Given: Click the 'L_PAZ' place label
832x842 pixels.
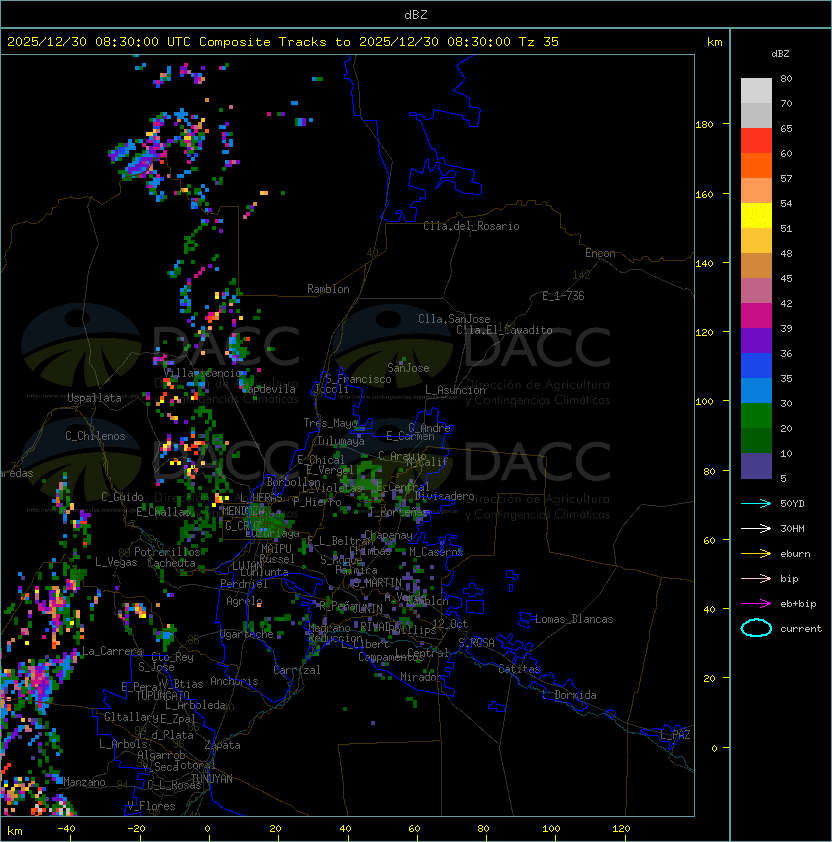Looking at the screenshot, I should coord(675,735).
